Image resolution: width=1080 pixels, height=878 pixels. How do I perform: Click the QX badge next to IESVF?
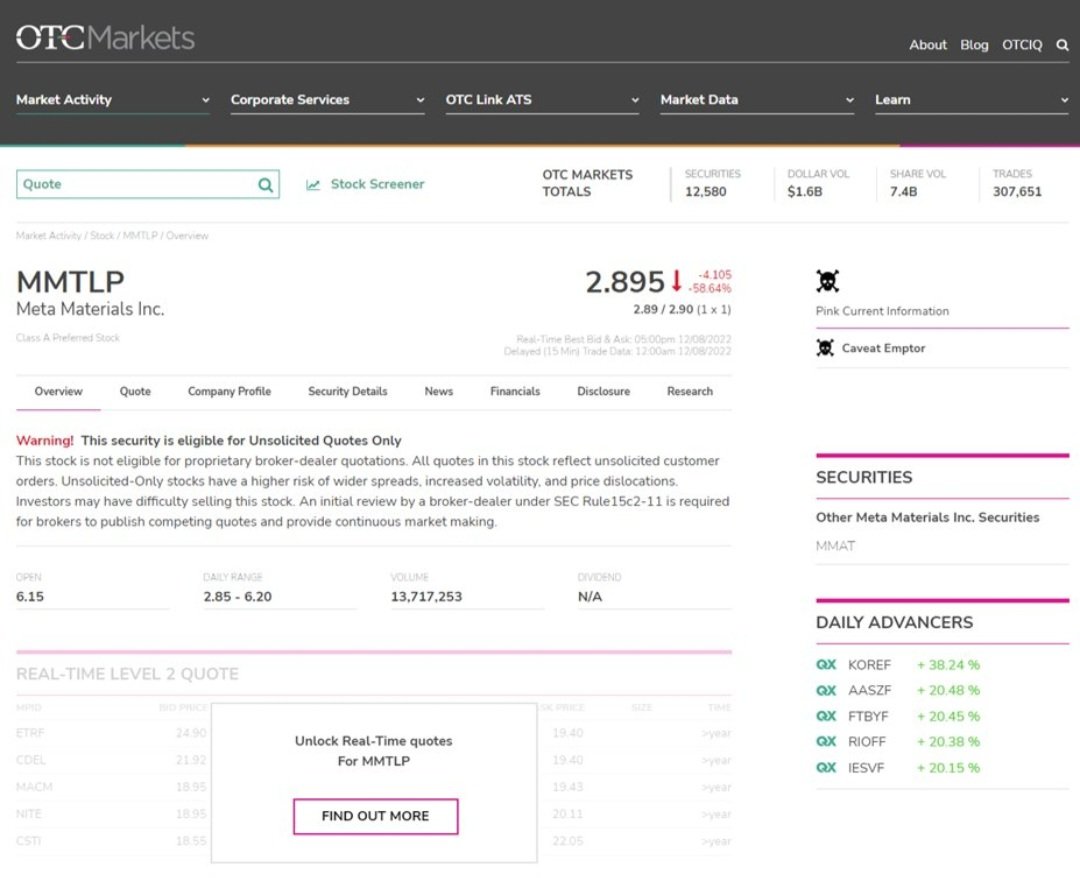(x=826, y=768)
